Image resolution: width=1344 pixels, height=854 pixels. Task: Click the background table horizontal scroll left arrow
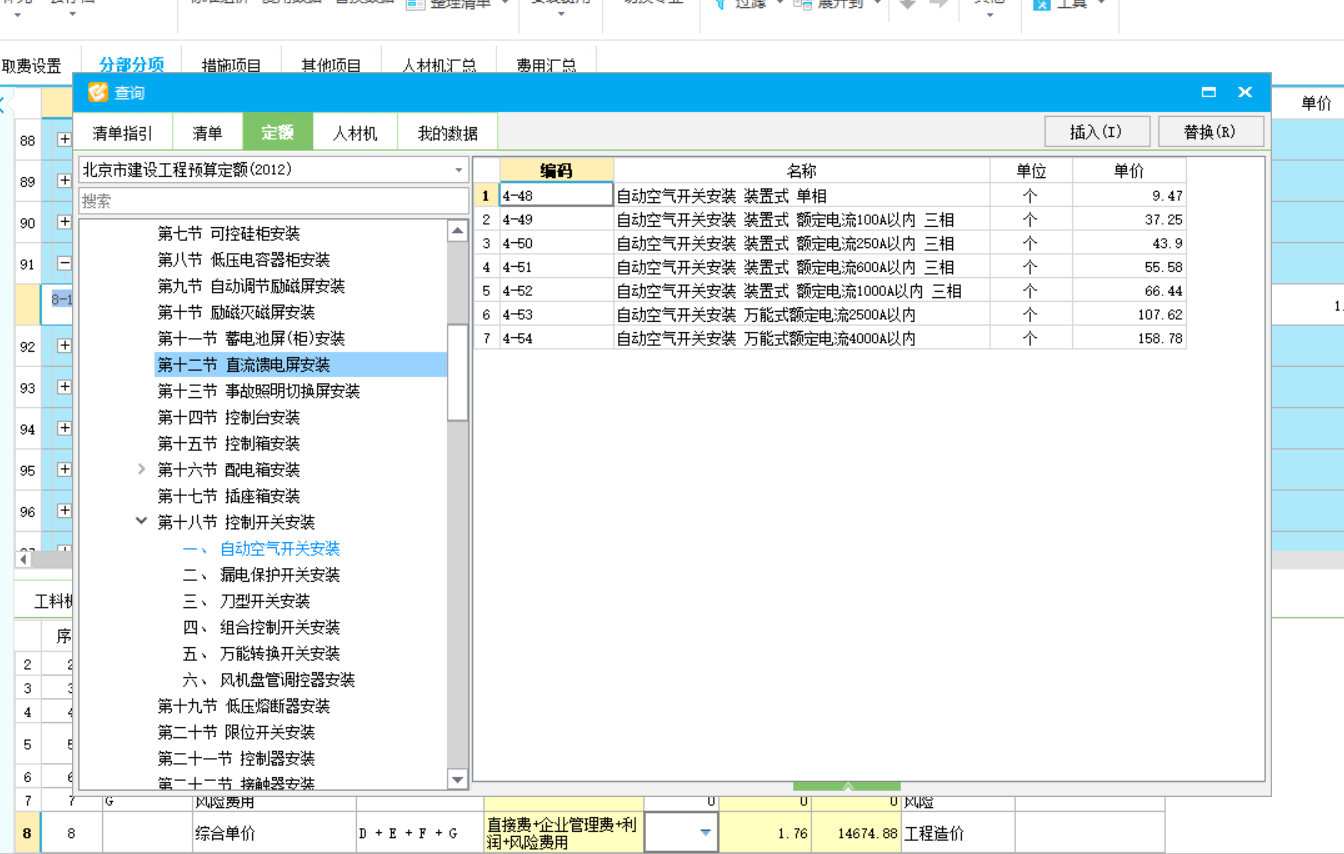[x=23, y=560]
